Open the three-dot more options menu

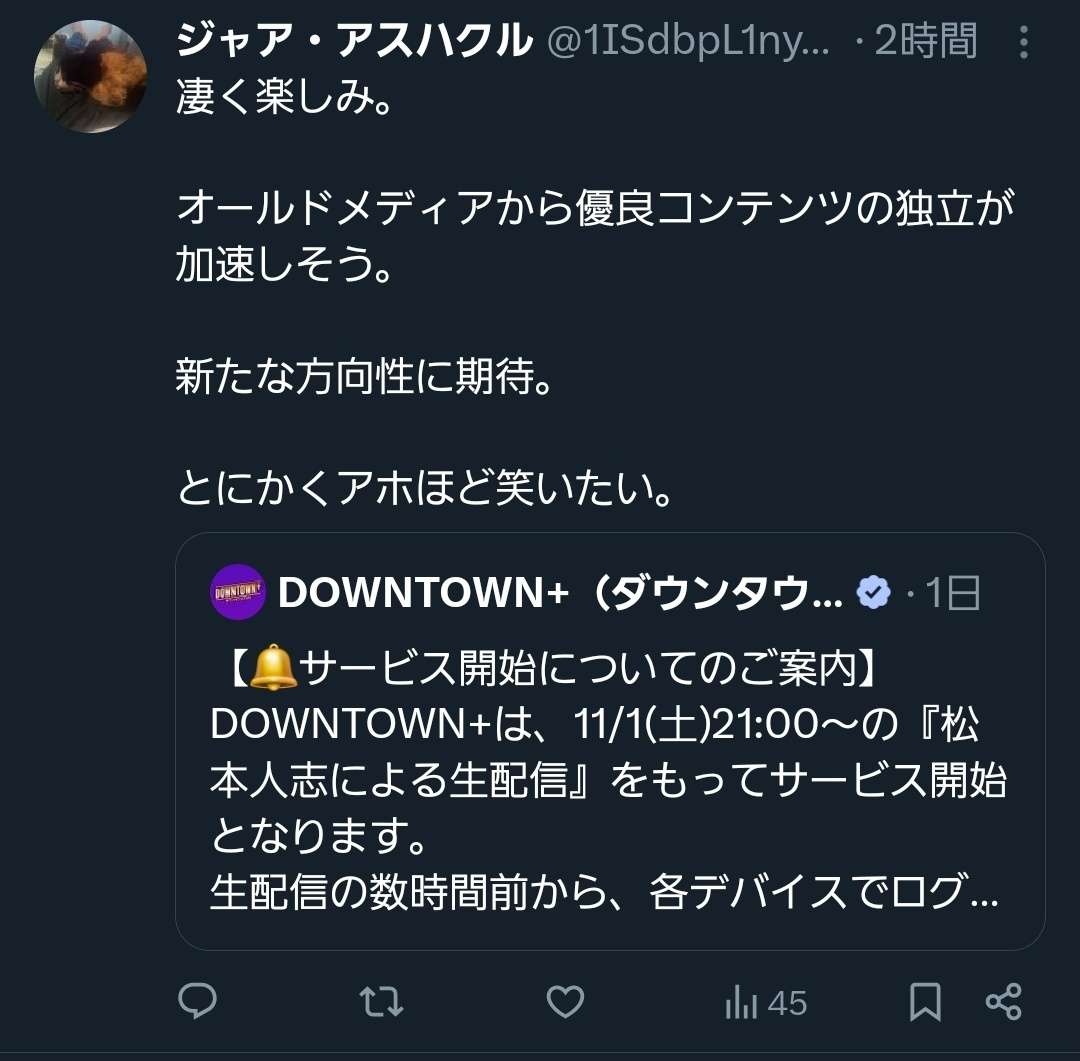tap(1023, 43)
